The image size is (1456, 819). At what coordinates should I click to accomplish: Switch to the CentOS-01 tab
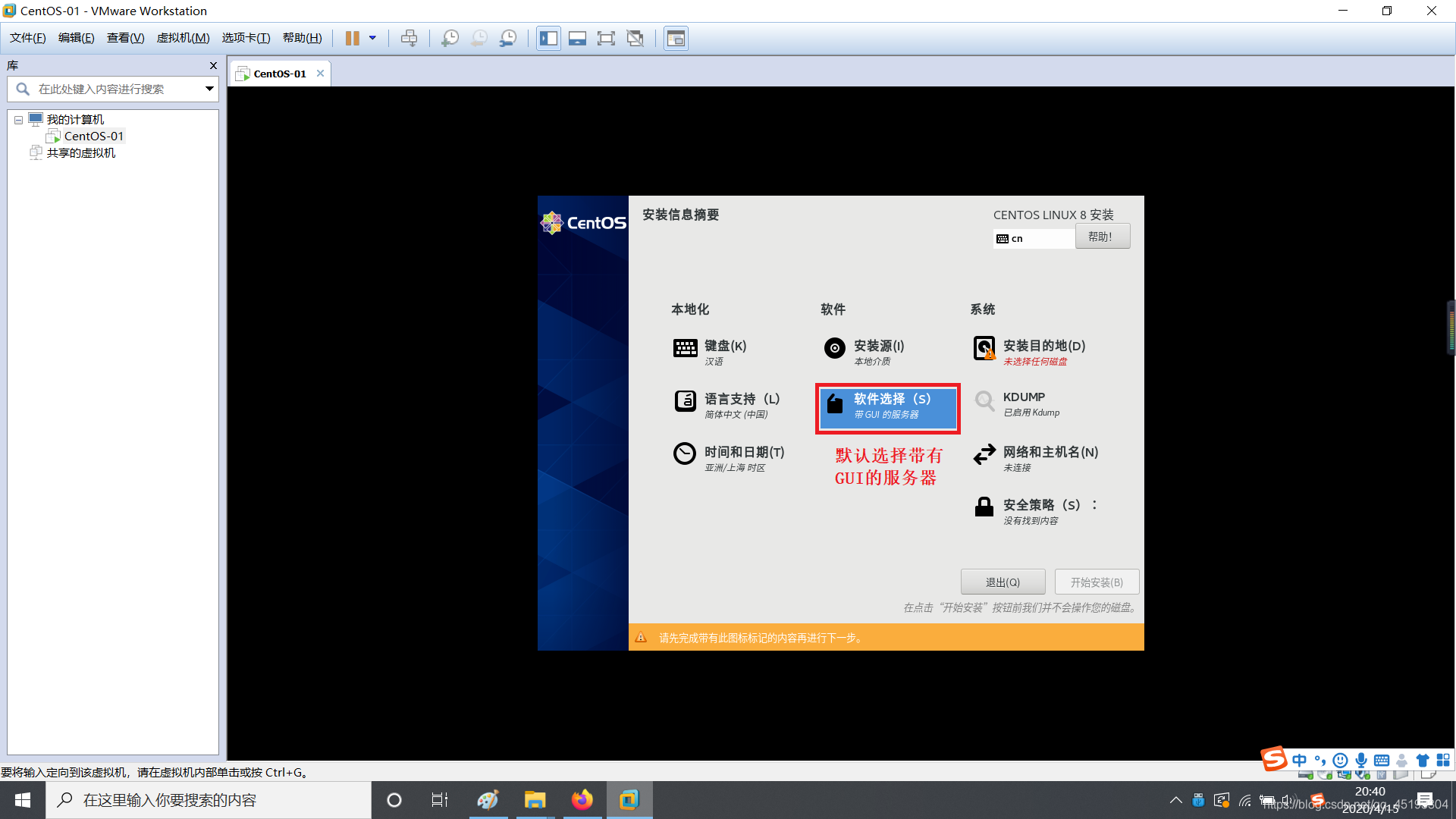tap(279, 74)
